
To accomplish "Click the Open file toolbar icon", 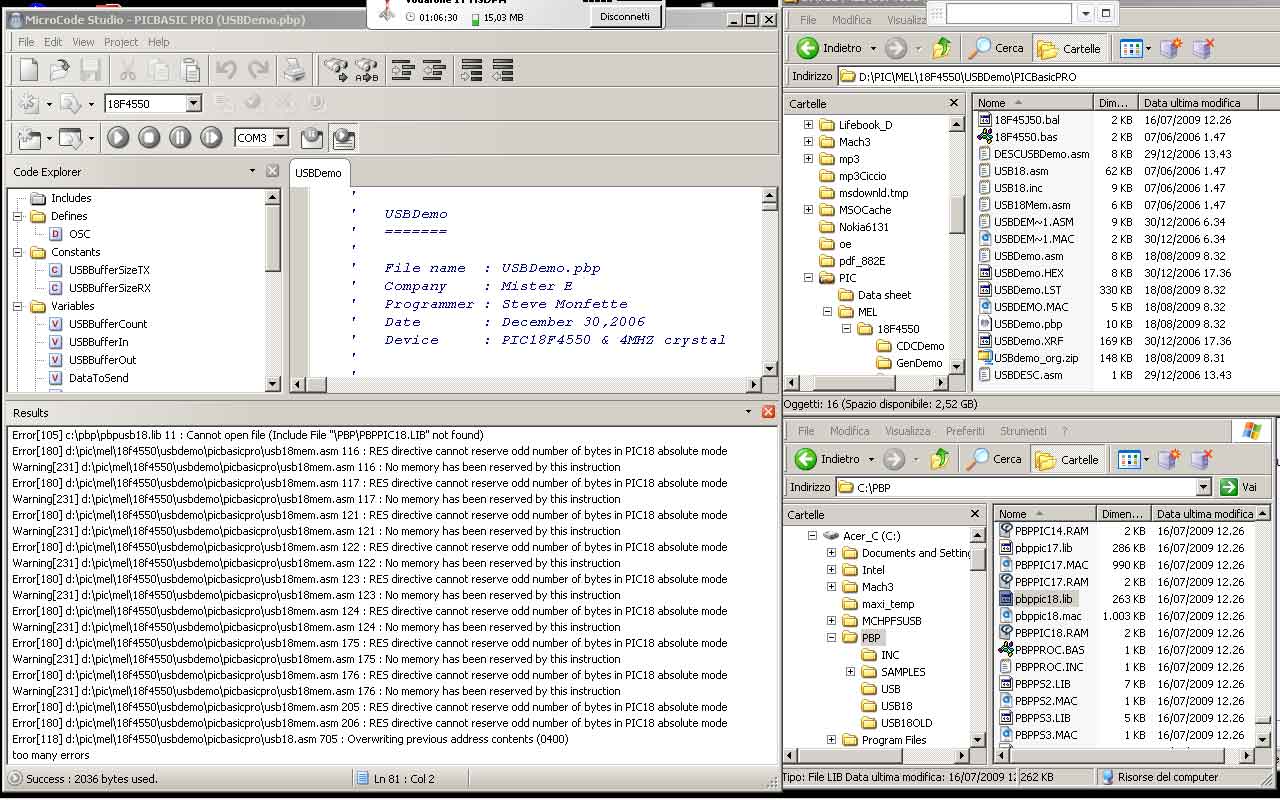I will (x=60, y=70).
